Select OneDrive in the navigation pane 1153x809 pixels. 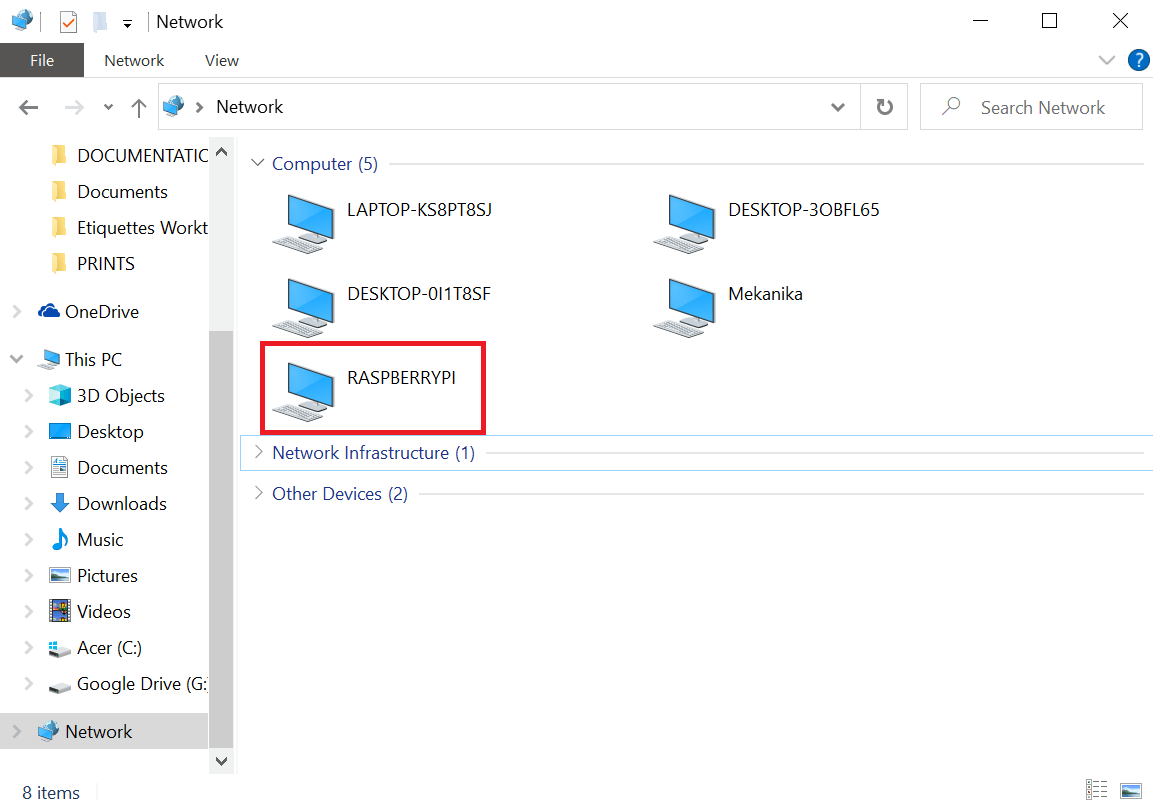89,312
